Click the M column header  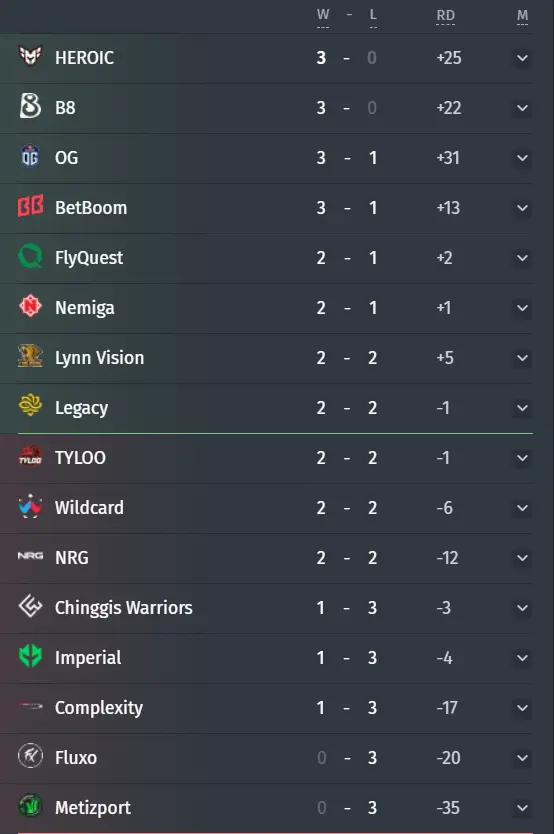point(523,16)
